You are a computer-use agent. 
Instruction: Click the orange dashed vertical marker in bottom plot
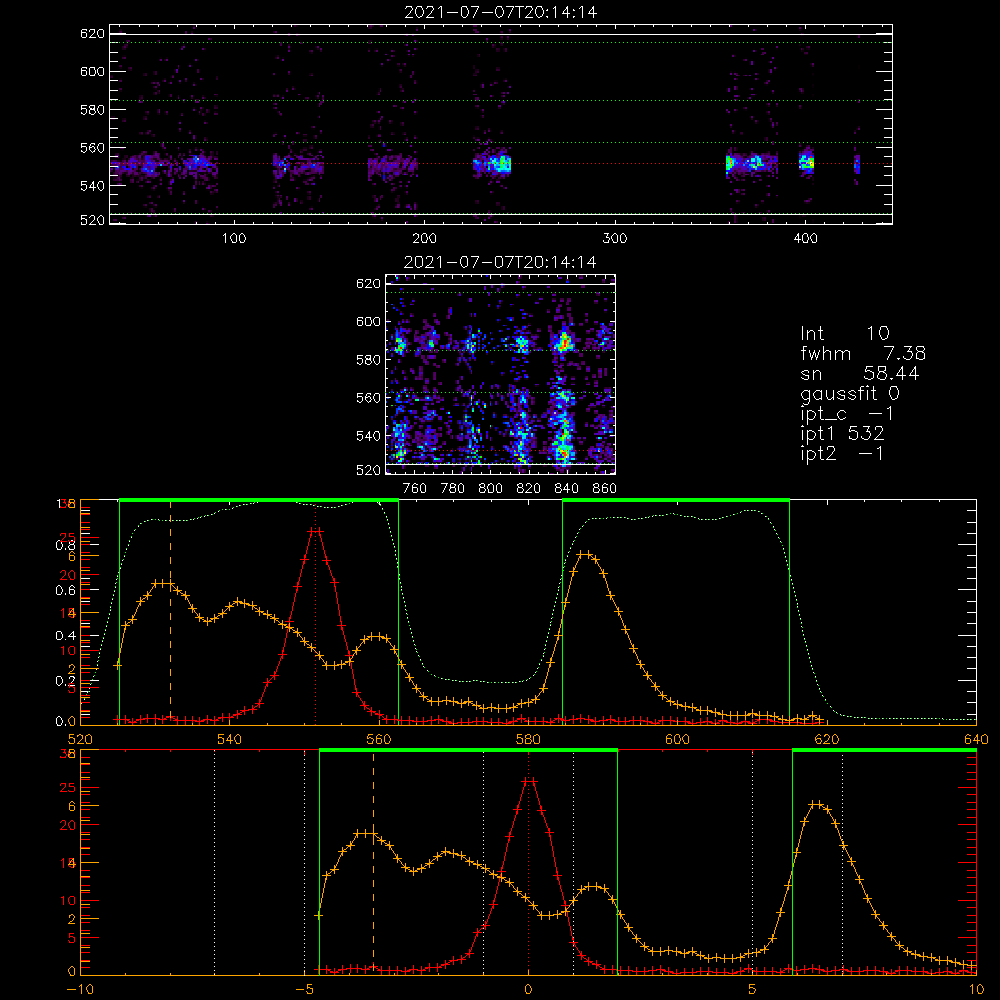coord(373,862)
